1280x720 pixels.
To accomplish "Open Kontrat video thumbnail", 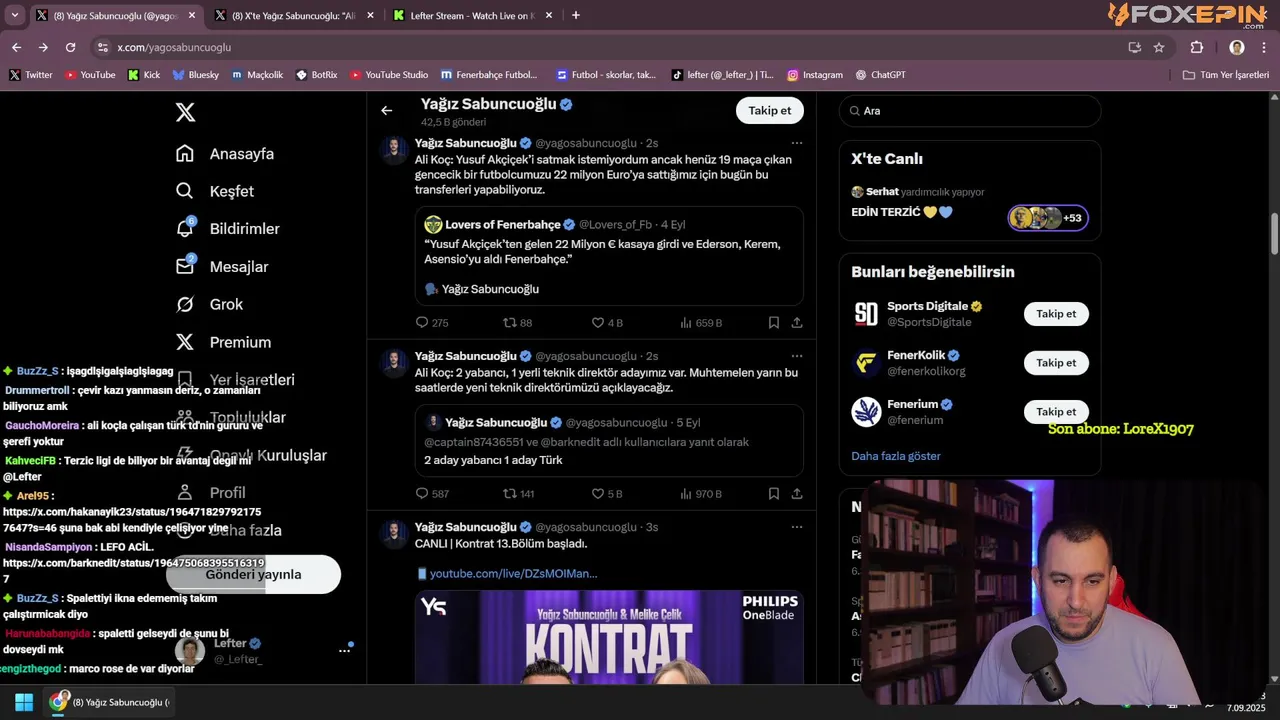I will [609, 637].
